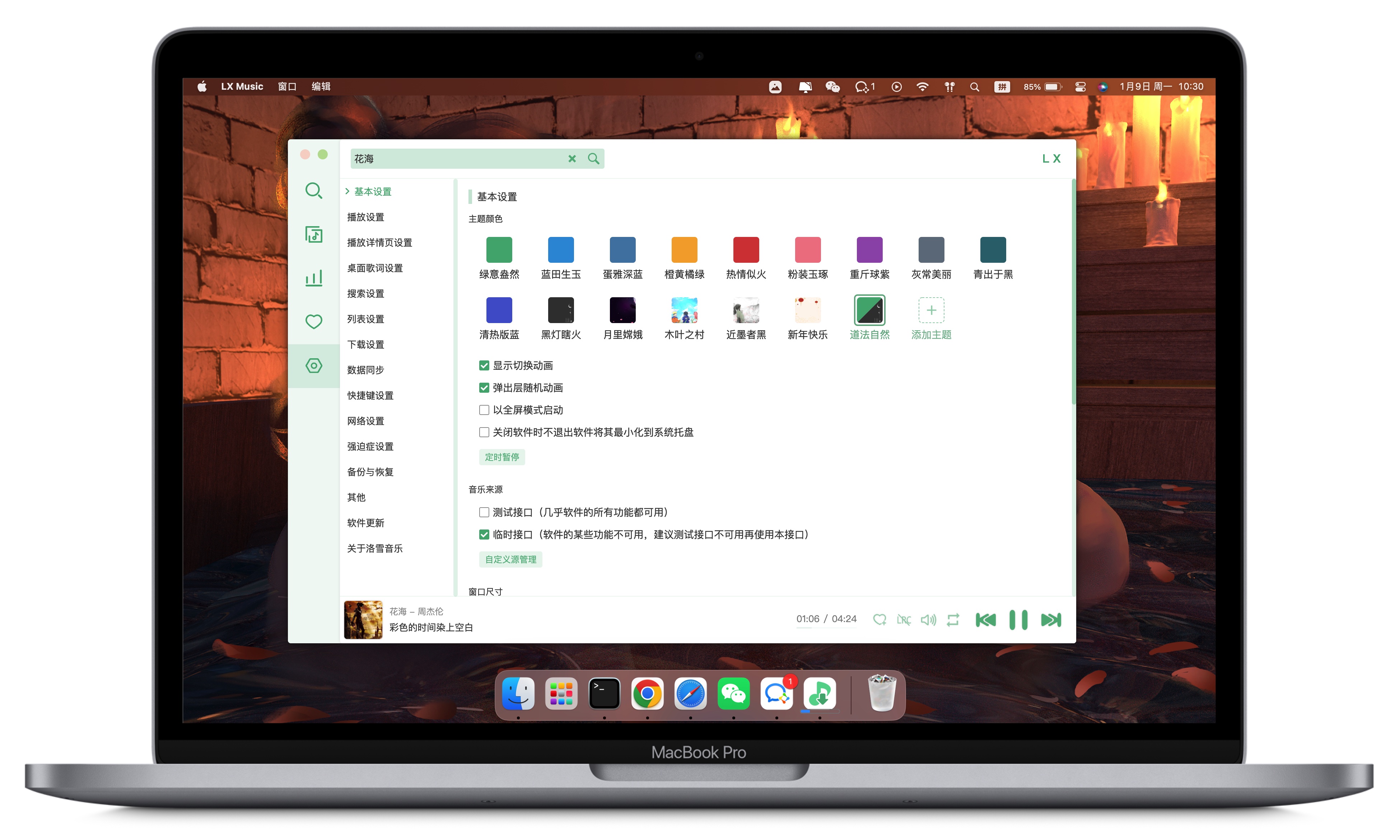The image size is (1400, 840).
Task: Click the Wi-Fi icon in menu bar
Action: coord(923,87)
